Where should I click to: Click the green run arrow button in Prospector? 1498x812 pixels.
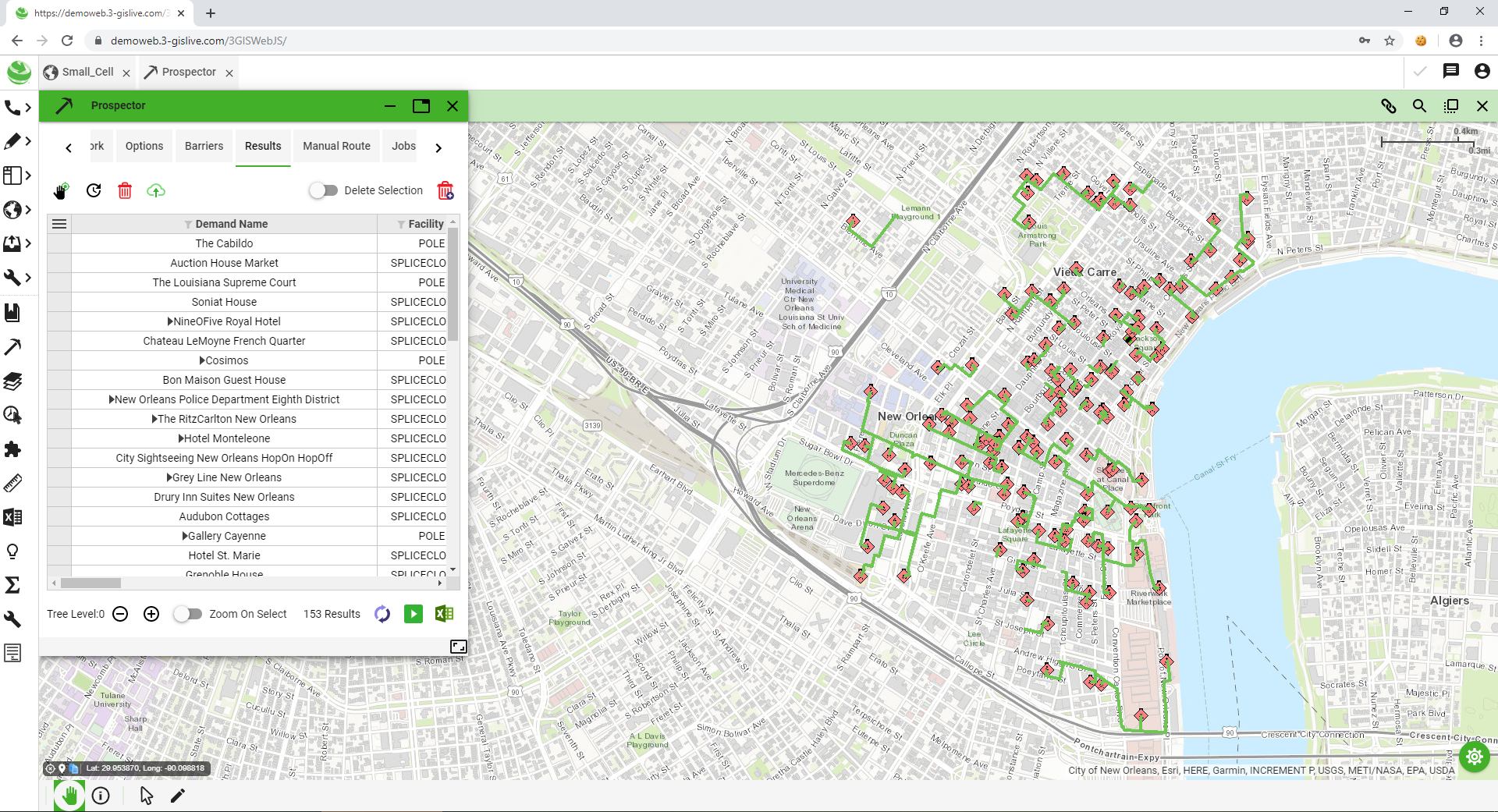[413, 614]
